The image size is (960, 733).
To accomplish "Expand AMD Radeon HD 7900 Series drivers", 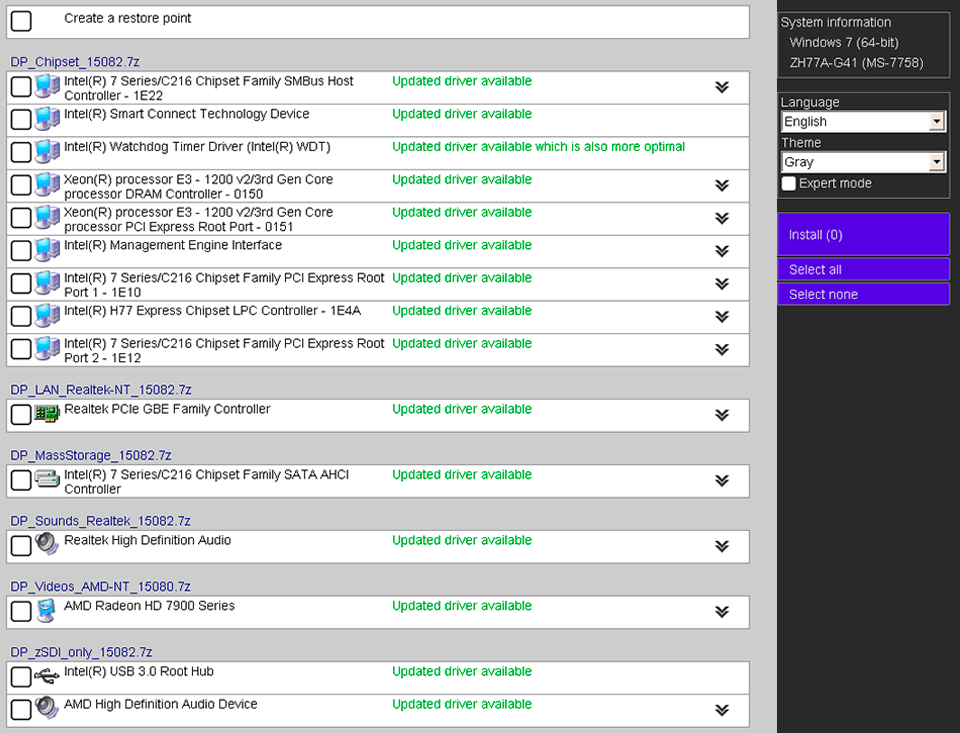I will pyautogui.click(x=722, y=612).
